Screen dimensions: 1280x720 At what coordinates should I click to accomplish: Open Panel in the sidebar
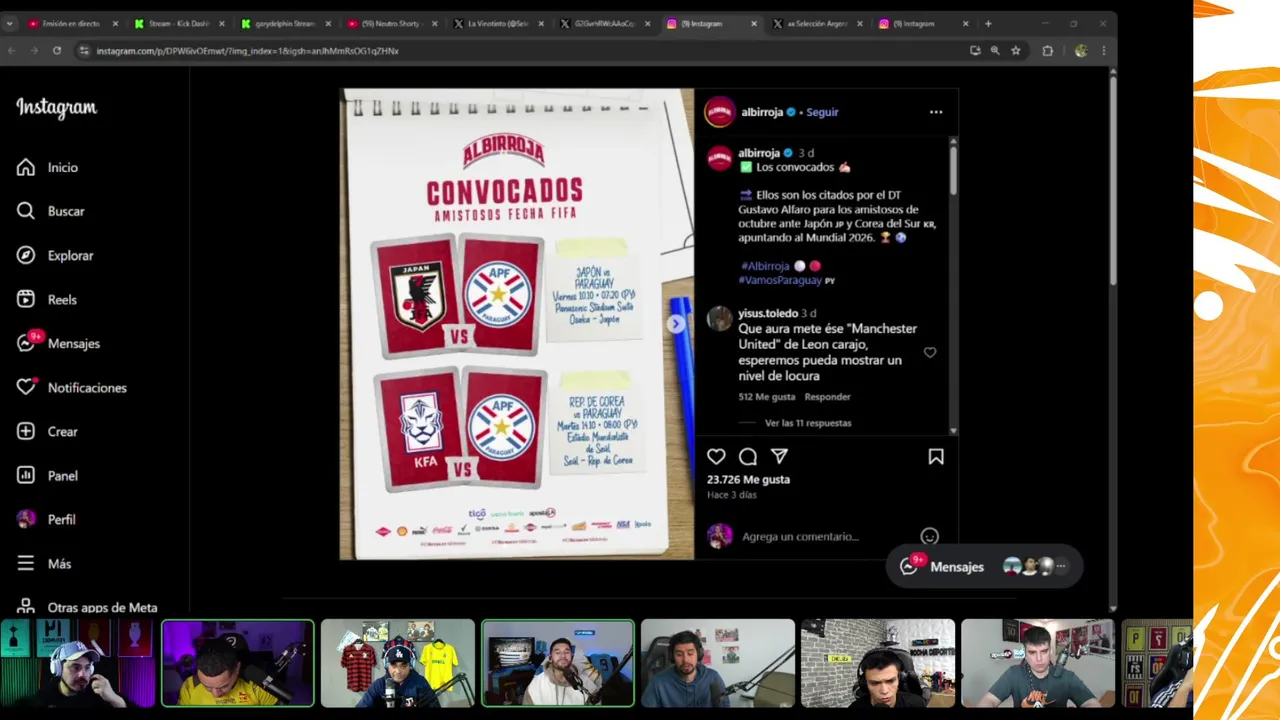47,475
